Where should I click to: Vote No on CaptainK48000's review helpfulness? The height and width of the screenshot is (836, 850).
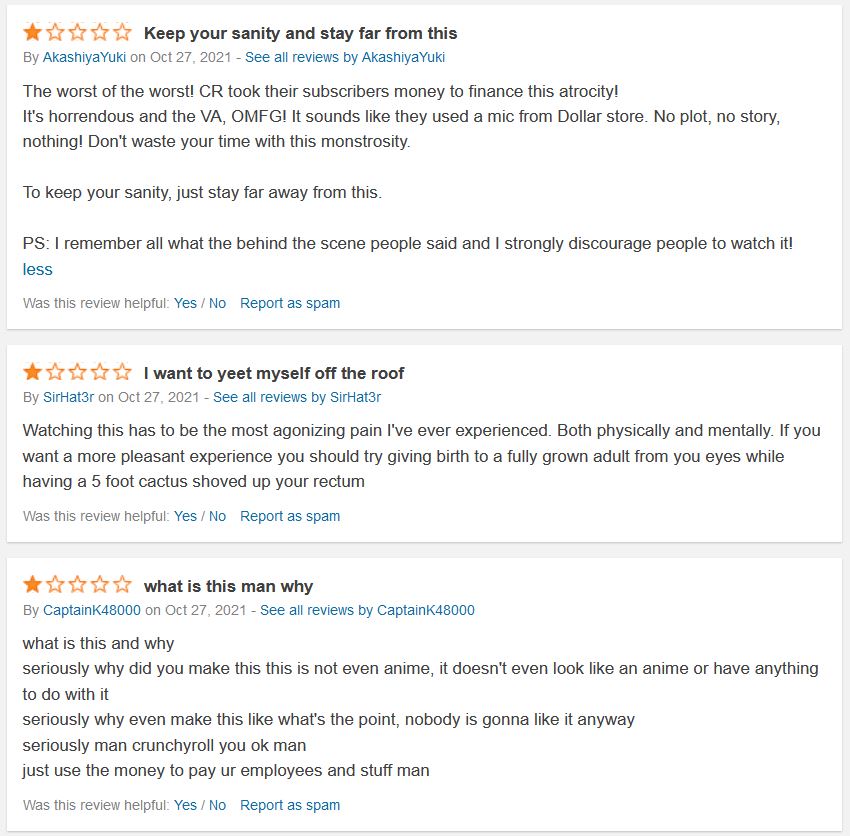(x=217, y=805)
